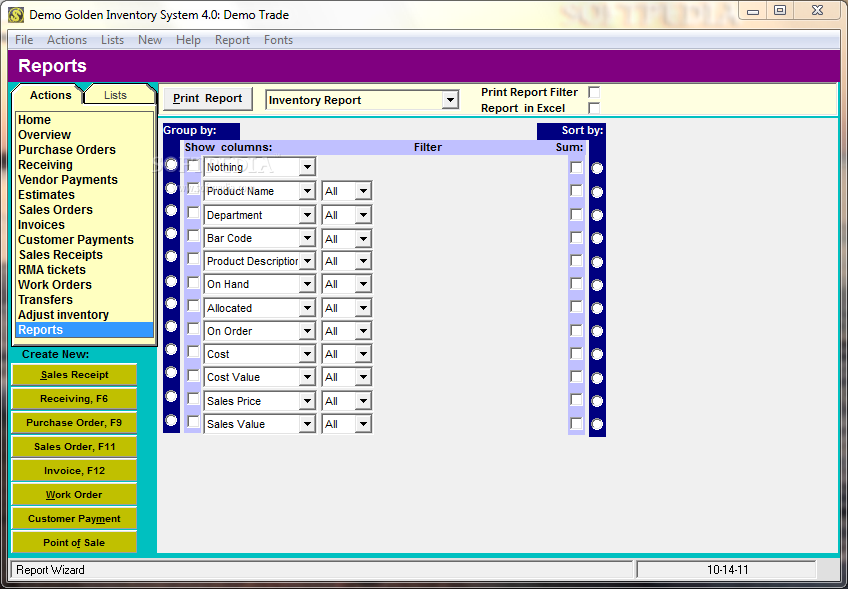Click the Report Wizard status bar text

(50, 570)
